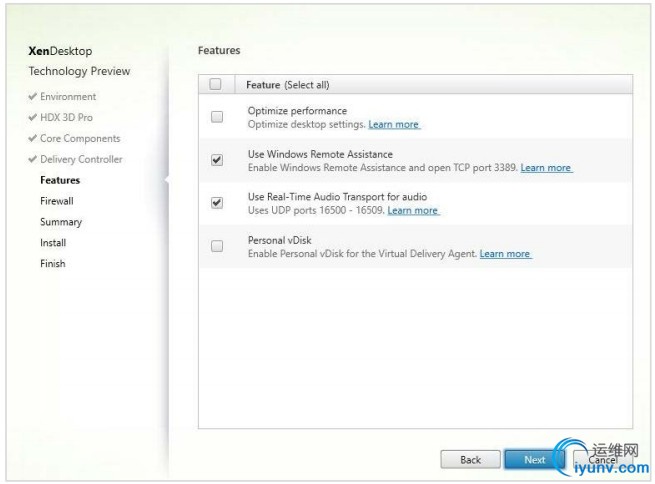The width and height of the screenshot is (655, 484).
Task: Select the HDX 3D Pro step
Action: coord(66,118)
